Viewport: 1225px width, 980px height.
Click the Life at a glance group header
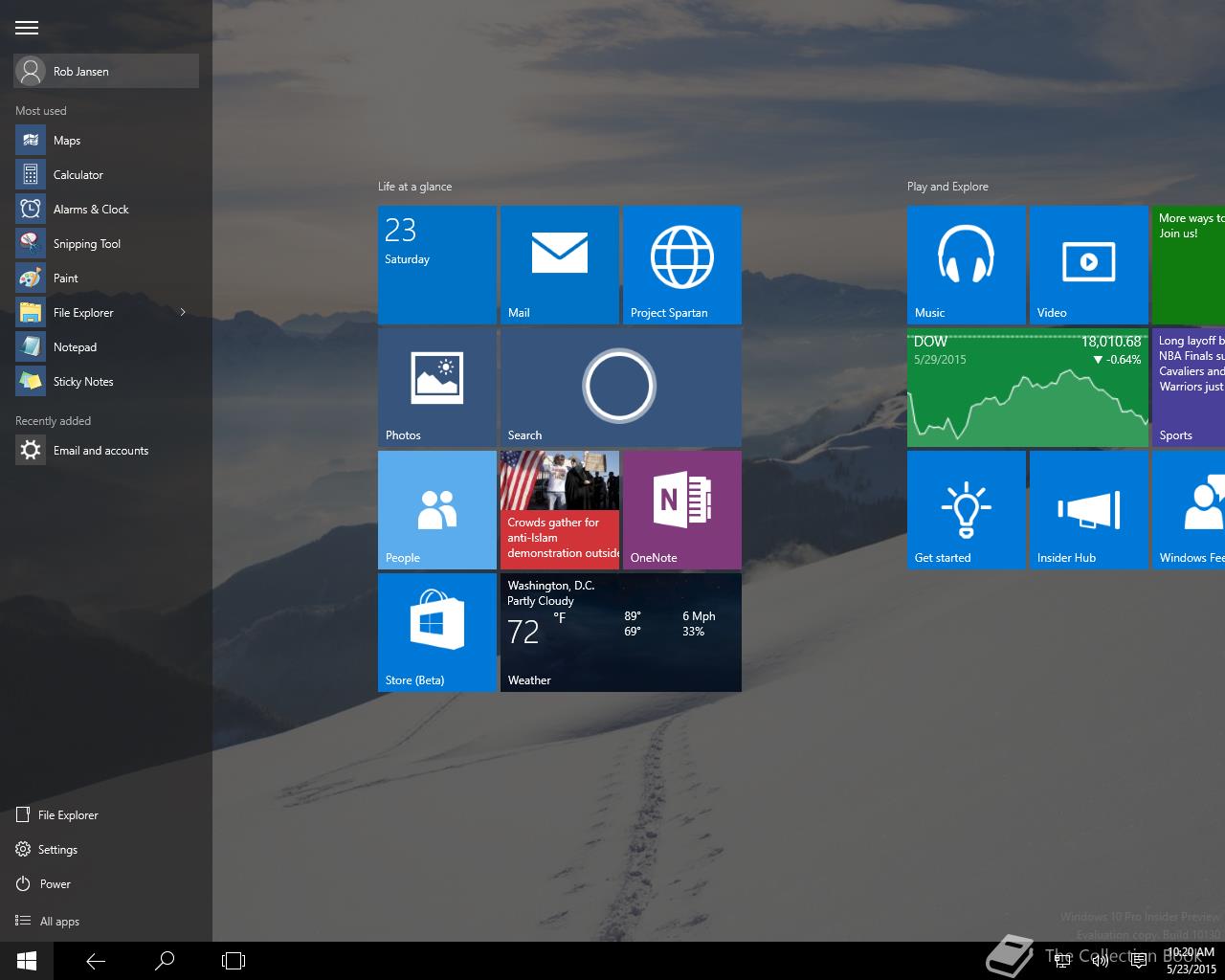click(x=414, y=187)
